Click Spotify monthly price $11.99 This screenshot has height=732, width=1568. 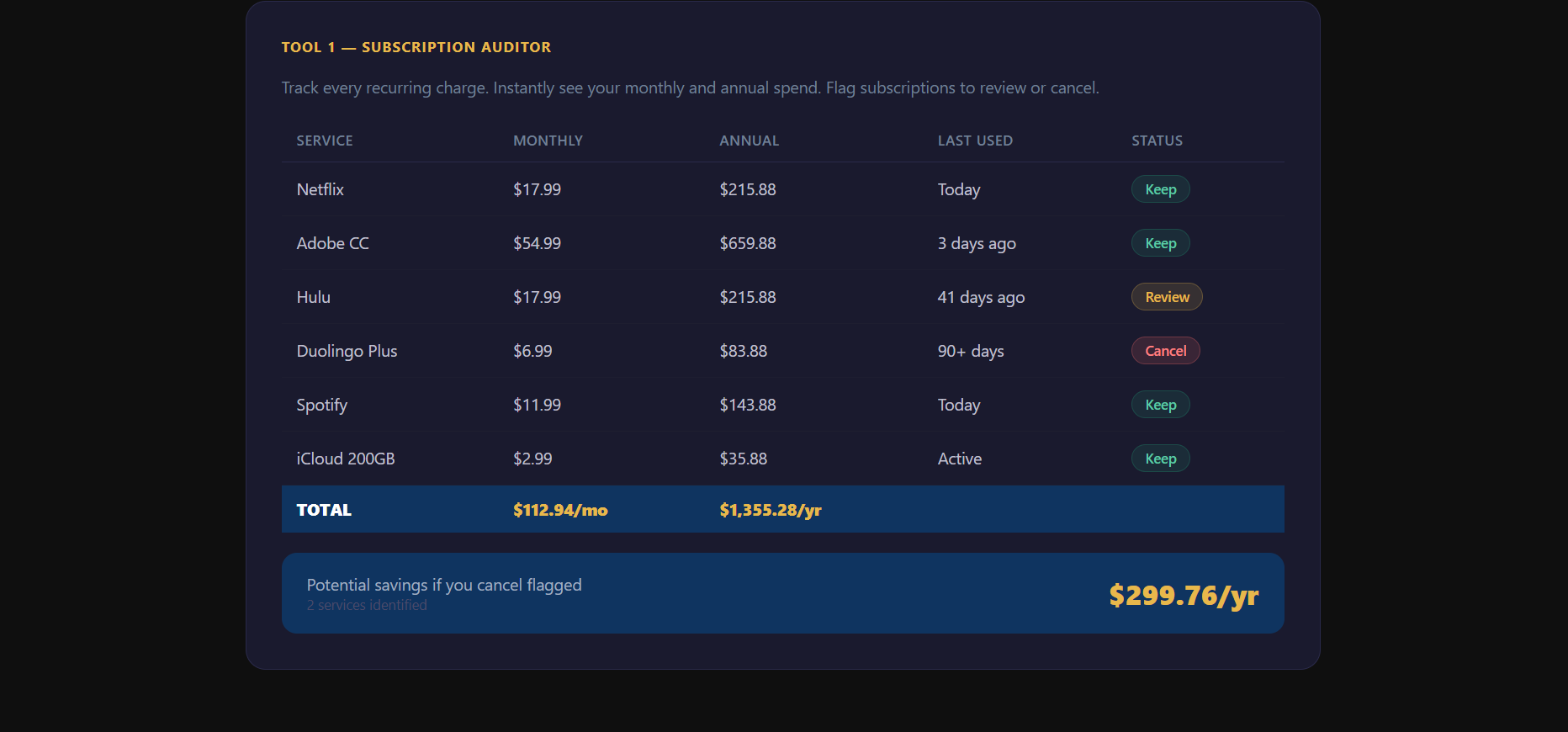point(537,405)
